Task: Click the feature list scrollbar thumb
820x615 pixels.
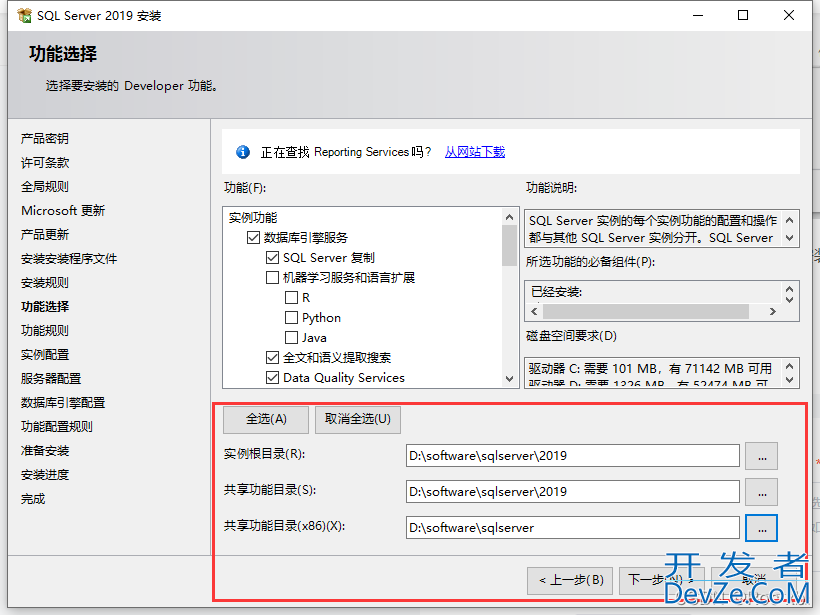Action: (x=509, y=246)
